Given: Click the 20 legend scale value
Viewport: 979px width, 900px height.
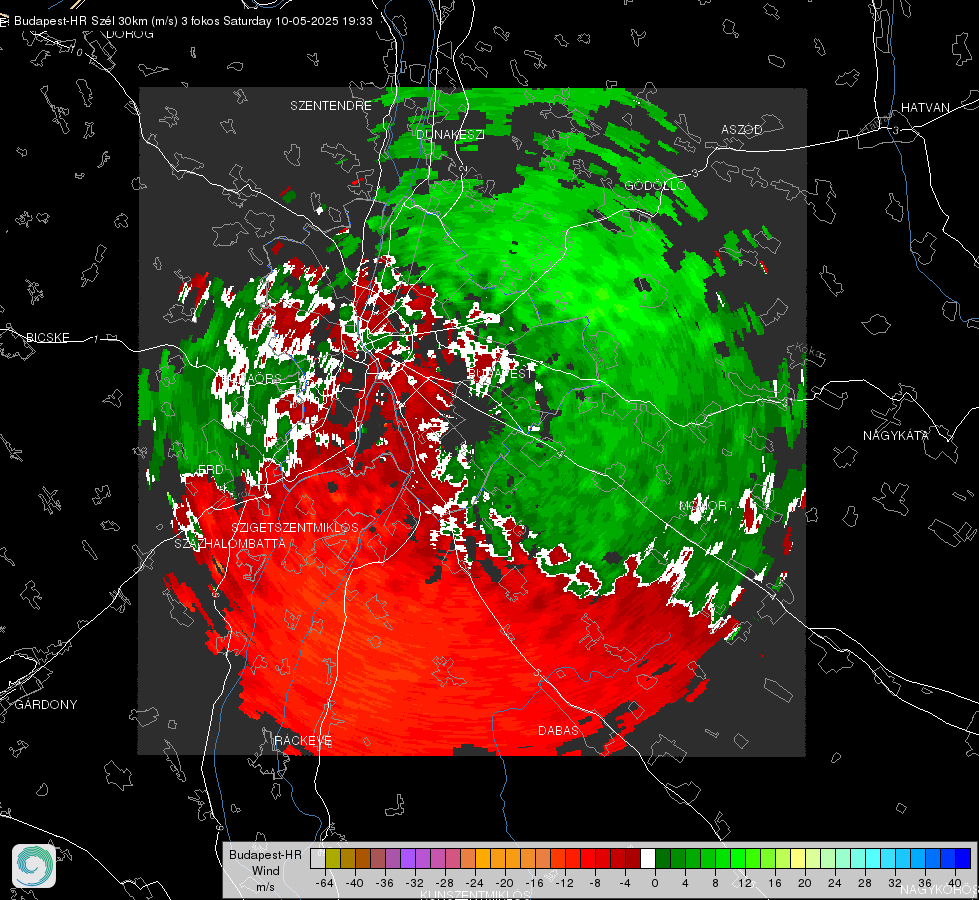Looking at the screenshot, I should click(x=805, y=883).
